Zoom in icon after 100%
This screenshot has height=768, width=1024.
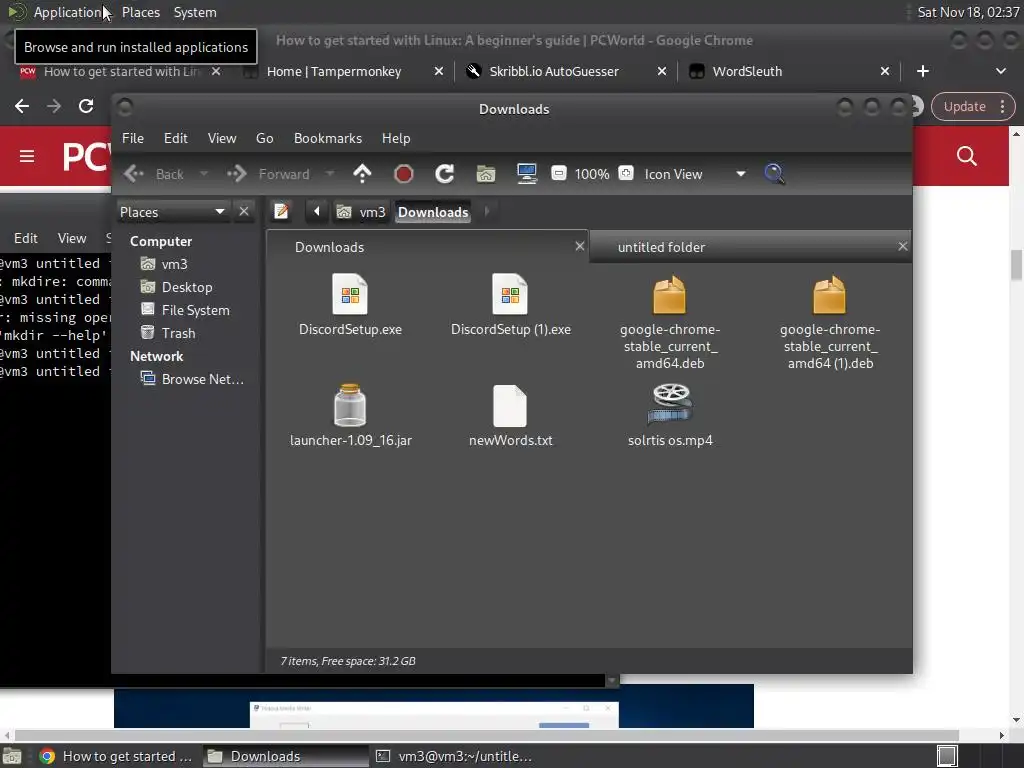click(626, 173)
